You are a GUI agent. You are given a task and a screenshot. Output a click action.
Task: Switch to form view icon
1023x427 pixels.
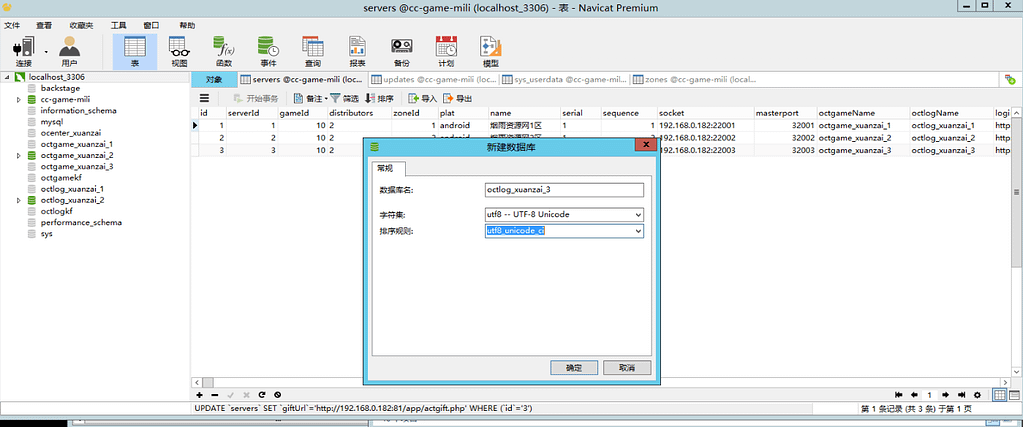point(1015,395)
